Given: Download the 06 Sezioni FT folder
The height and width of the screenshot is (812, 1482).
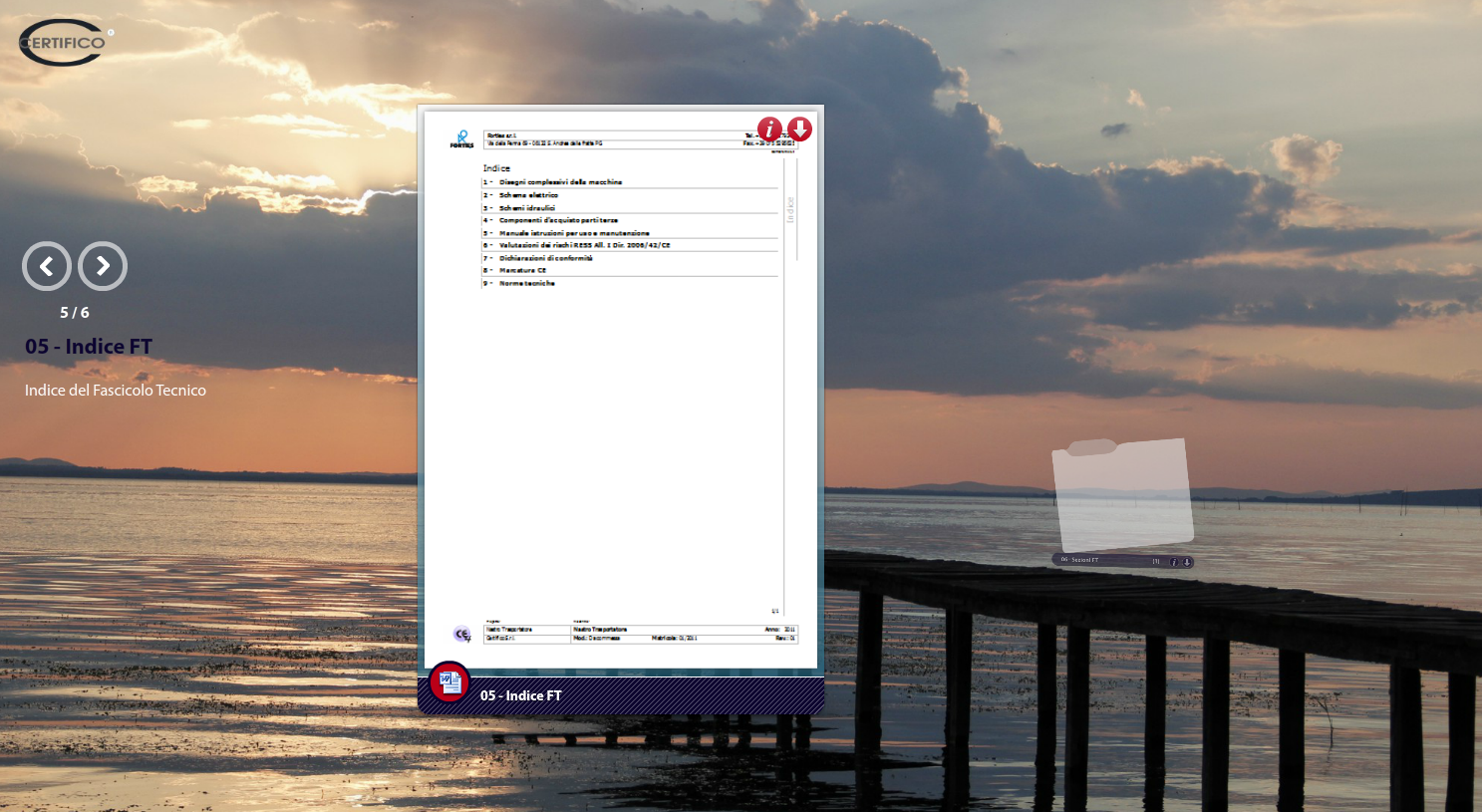Looking at the screenshot, I should point(1186,562).
